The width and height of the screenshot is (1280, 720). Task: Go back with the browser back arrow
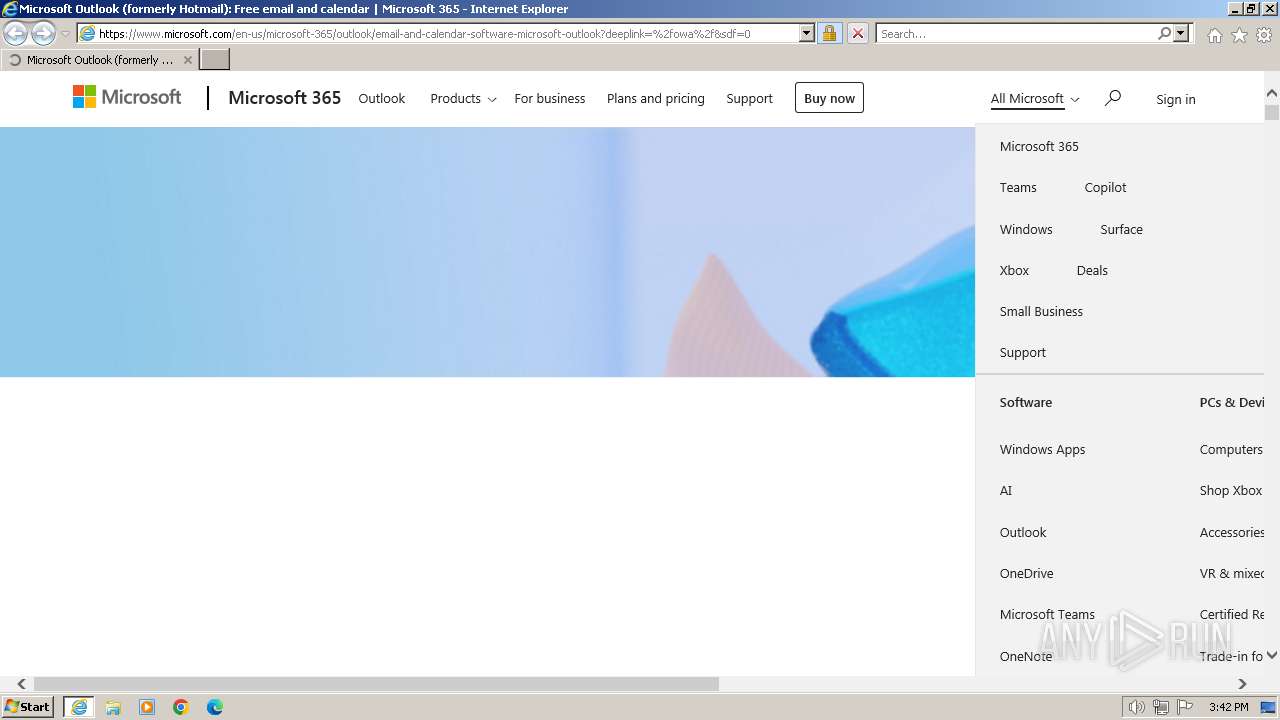point(16,33)
